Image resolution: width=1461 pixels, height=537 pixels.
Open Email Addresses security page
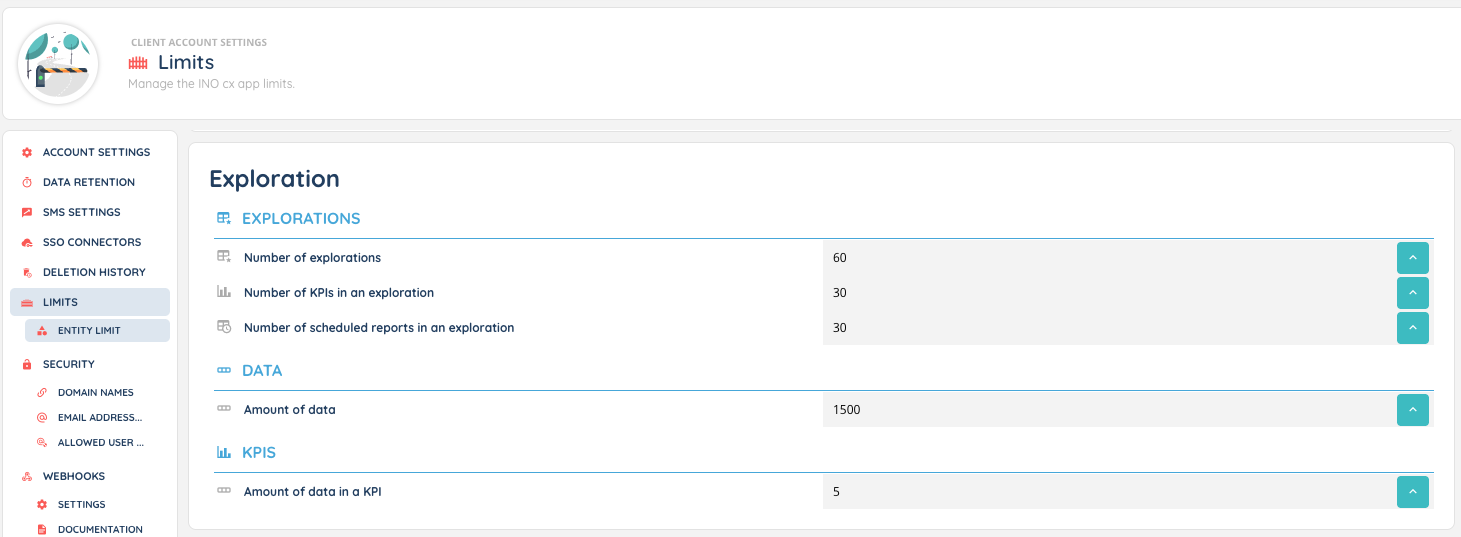click(99, 418)
